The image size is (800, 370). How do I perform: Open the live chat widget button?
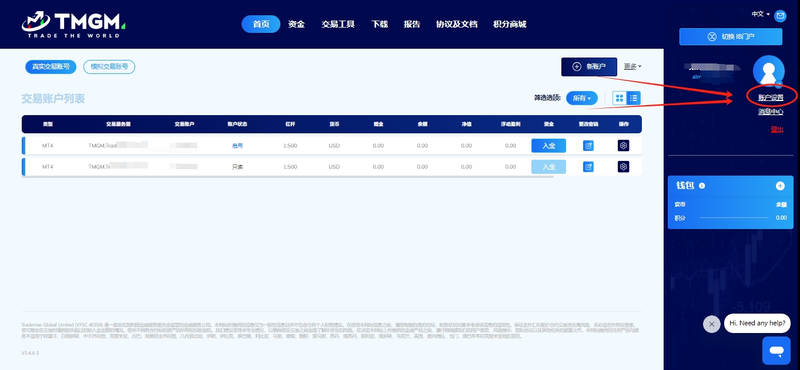(x=776, y=350)
